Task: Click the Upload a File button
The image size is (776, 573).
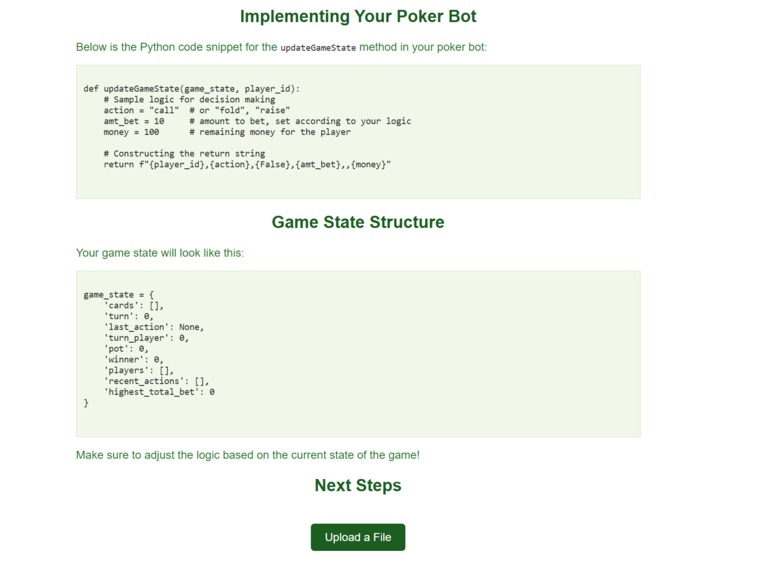Action: [x=358, y=537]
